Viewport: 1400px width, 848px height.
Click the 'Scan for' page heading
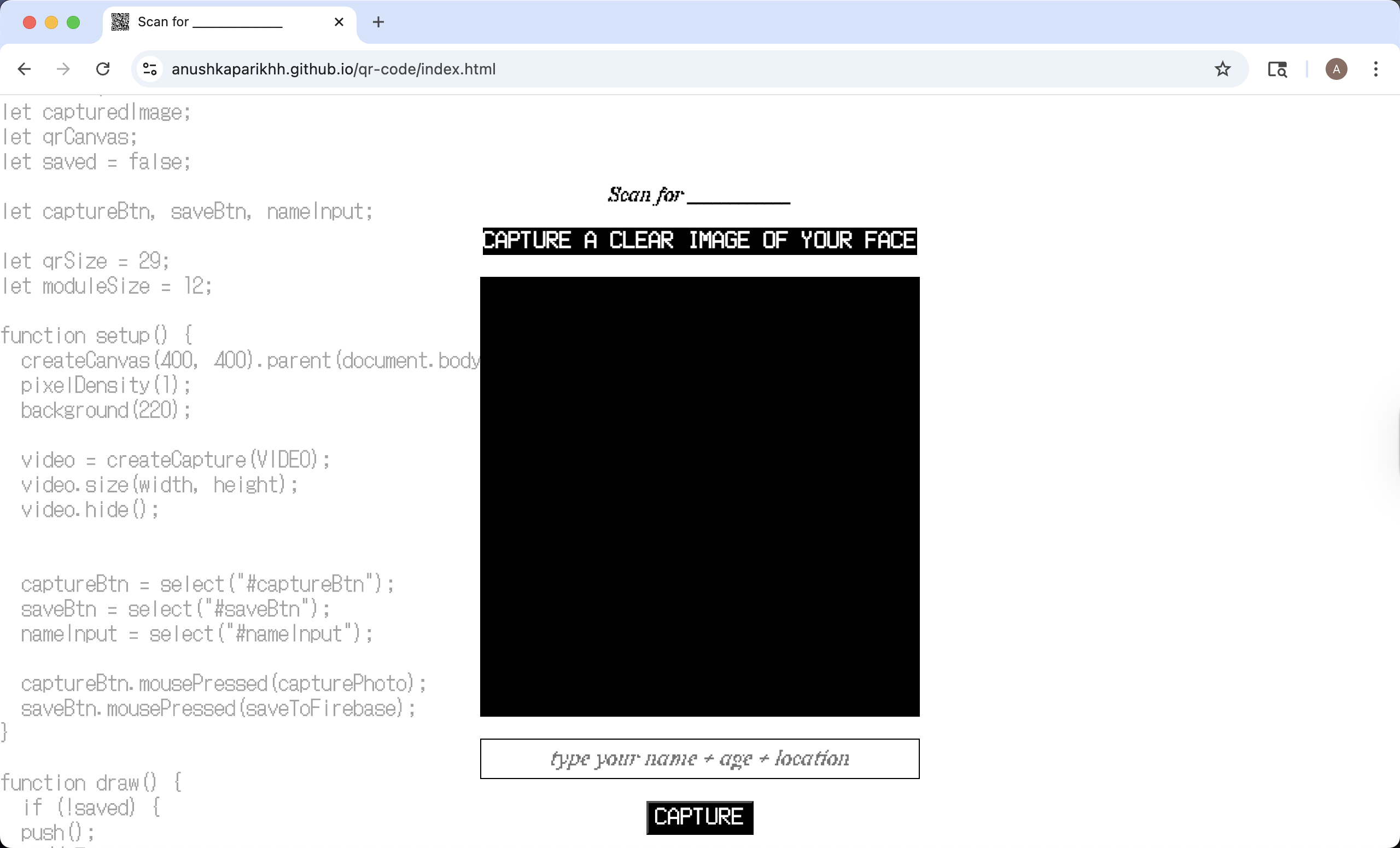tap(698, 195)
